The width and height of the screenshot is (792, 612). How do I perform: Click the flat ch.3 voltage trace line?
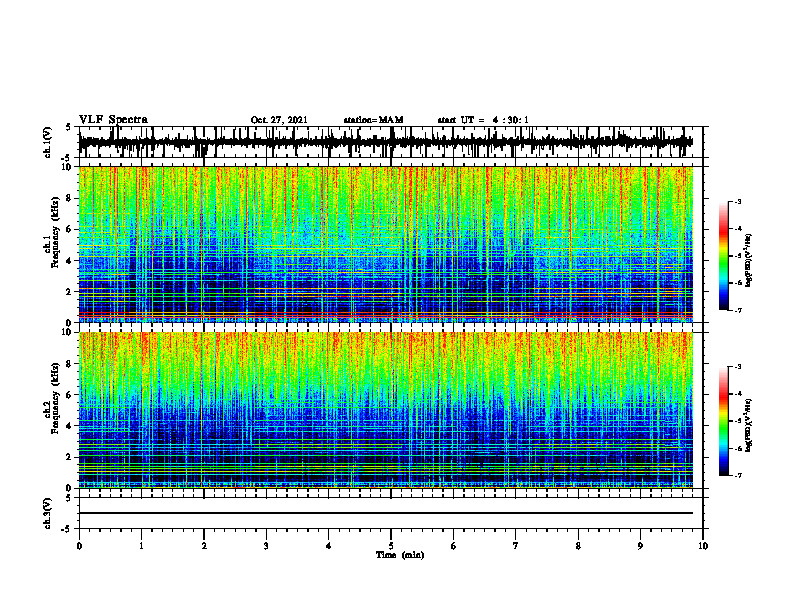click(386, 513)
